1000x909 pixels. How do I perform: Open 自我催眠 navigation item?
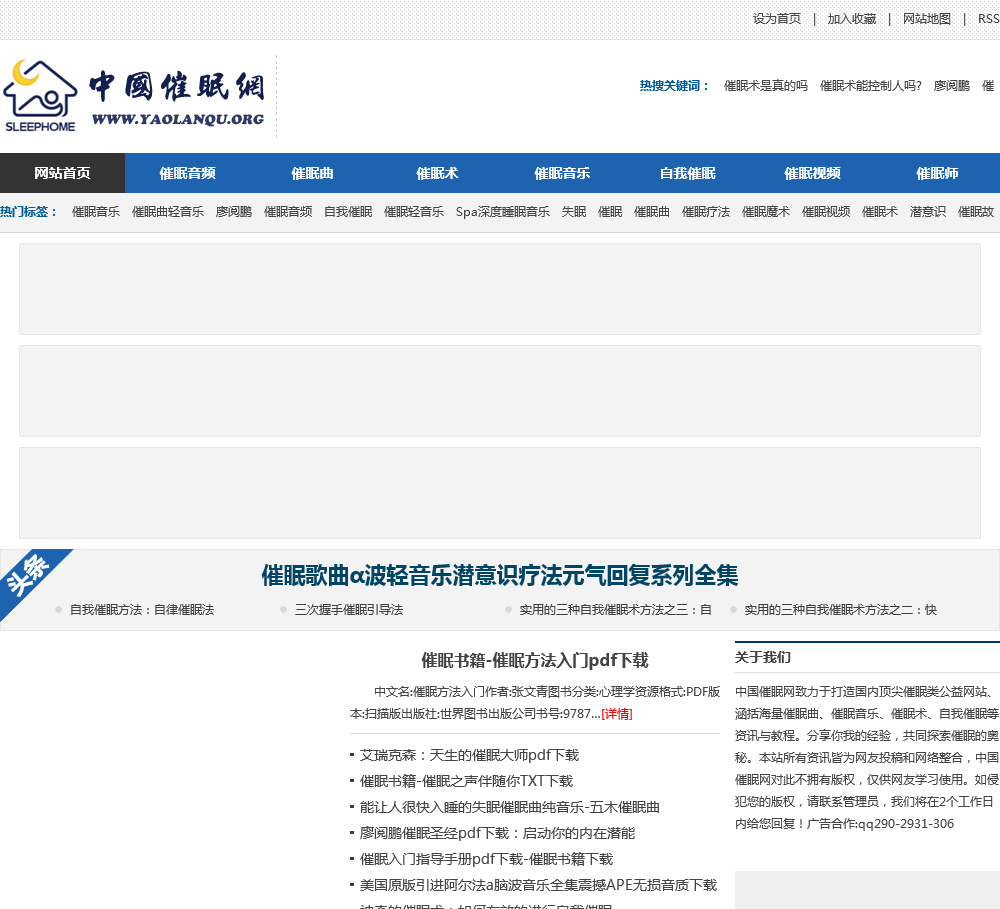coord(688,173)
